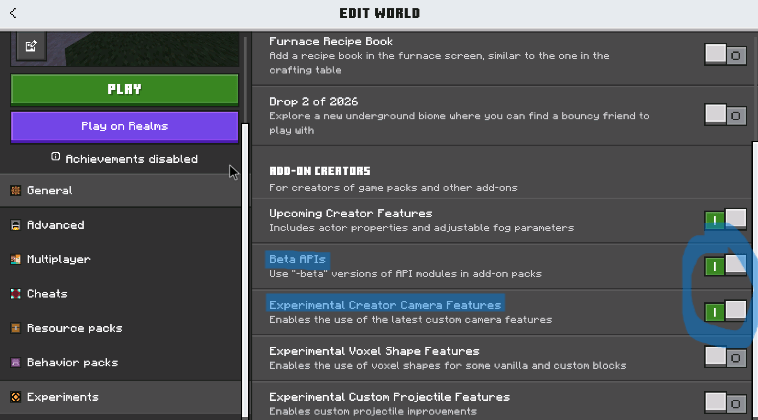Image resolution: width=758 pixels, height=420 pixels.
Task: Click the ADD-ON CREATORS section heading
Action: tap(320, 171)
